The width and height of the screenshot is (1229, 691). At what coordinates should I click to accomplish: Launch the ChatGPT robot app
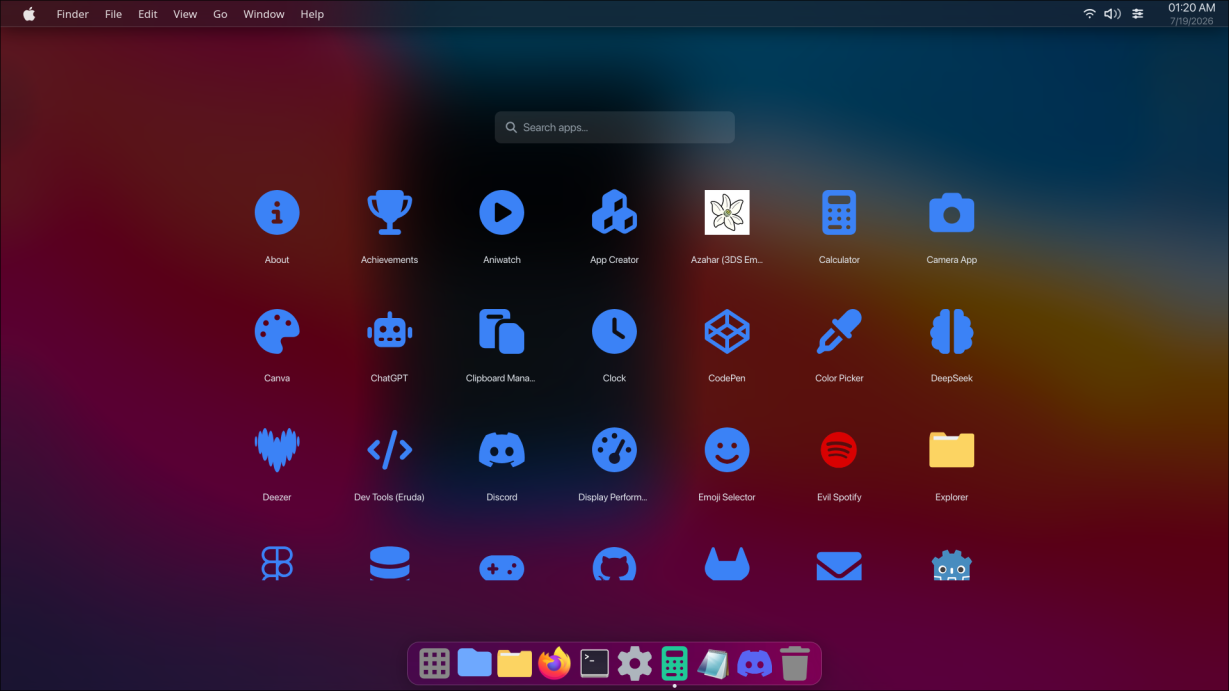(x=389, y=331)
